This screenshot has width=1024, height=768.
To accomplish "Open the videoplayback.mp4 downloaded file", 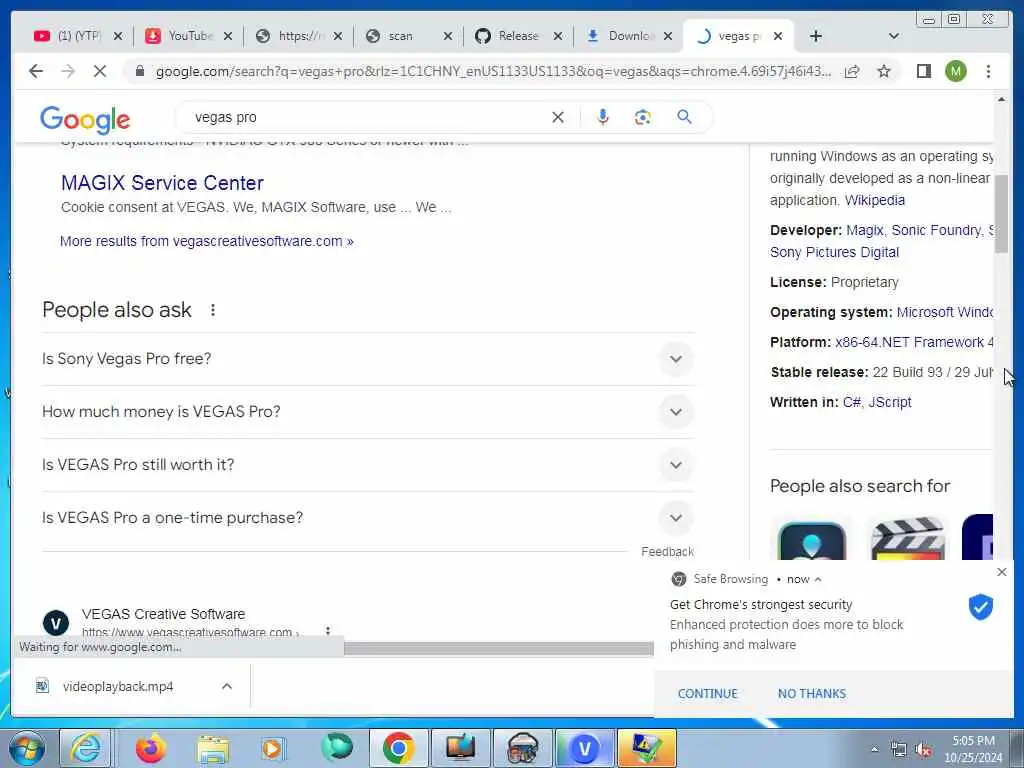I will tap(118, 686).
